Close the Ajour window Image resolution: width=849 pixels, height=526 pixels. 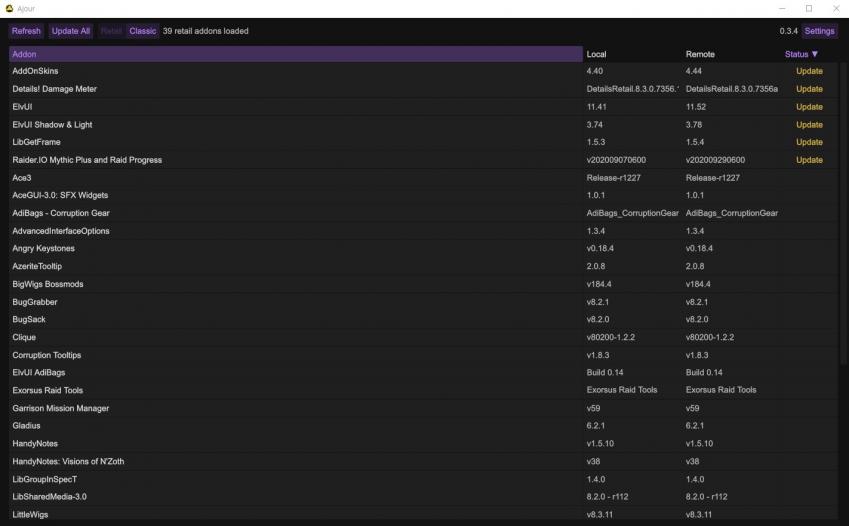coord(836,9)
